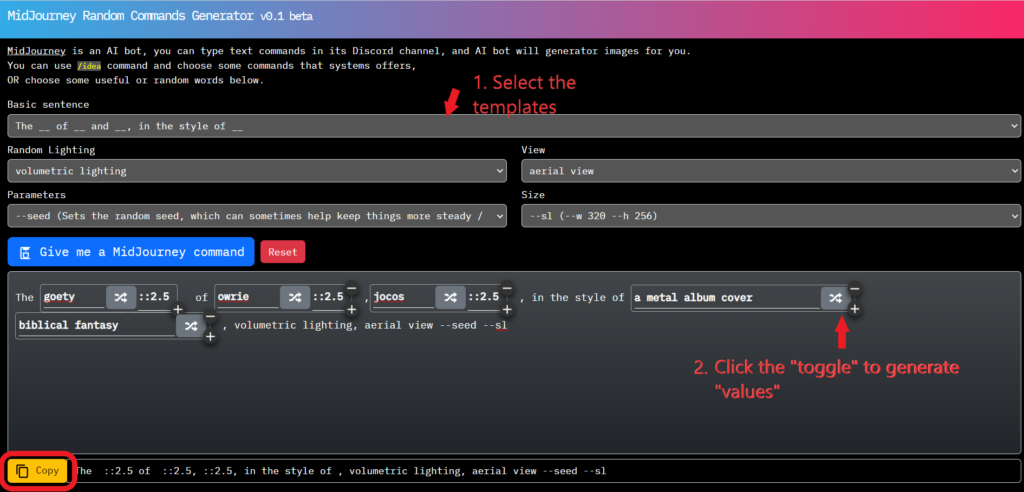1024x492 pixels.
Task: Add a style after 'a metal album cover'
Action: click(854, 310)
